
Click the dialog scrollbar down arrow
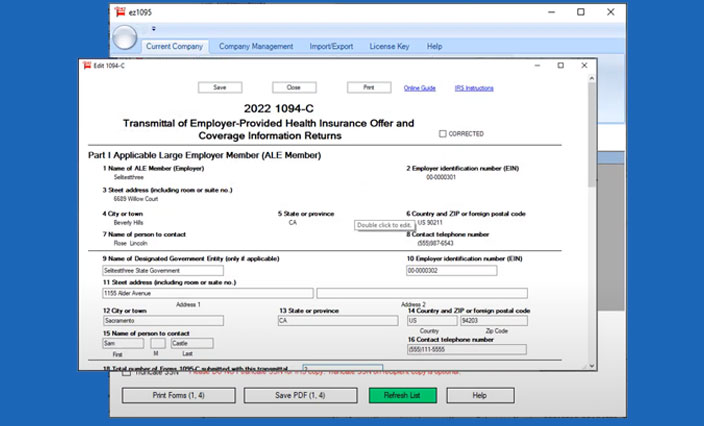[x=592, y=366]
